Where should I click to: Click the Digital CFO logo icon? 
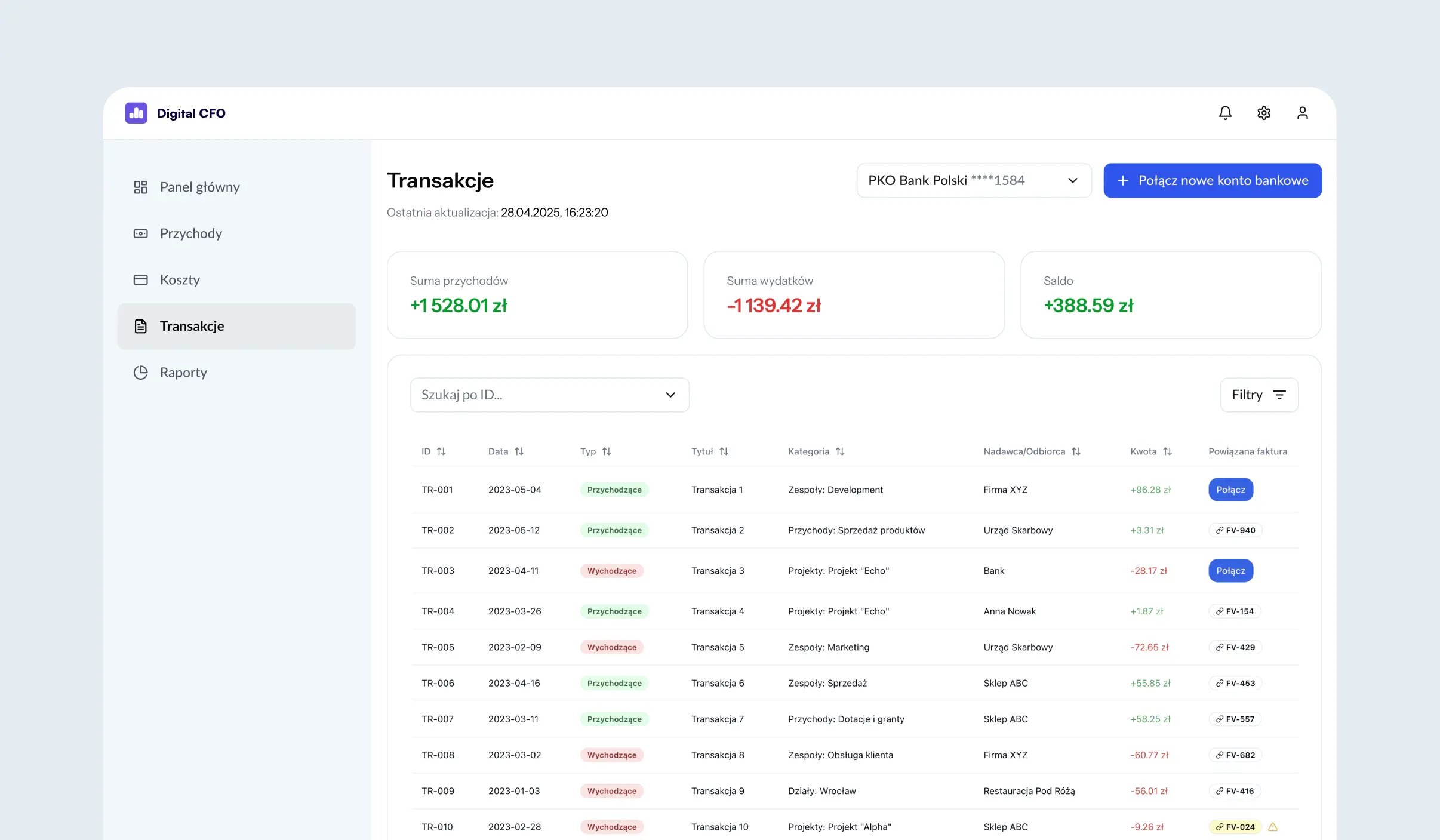(x=136, y=113)
